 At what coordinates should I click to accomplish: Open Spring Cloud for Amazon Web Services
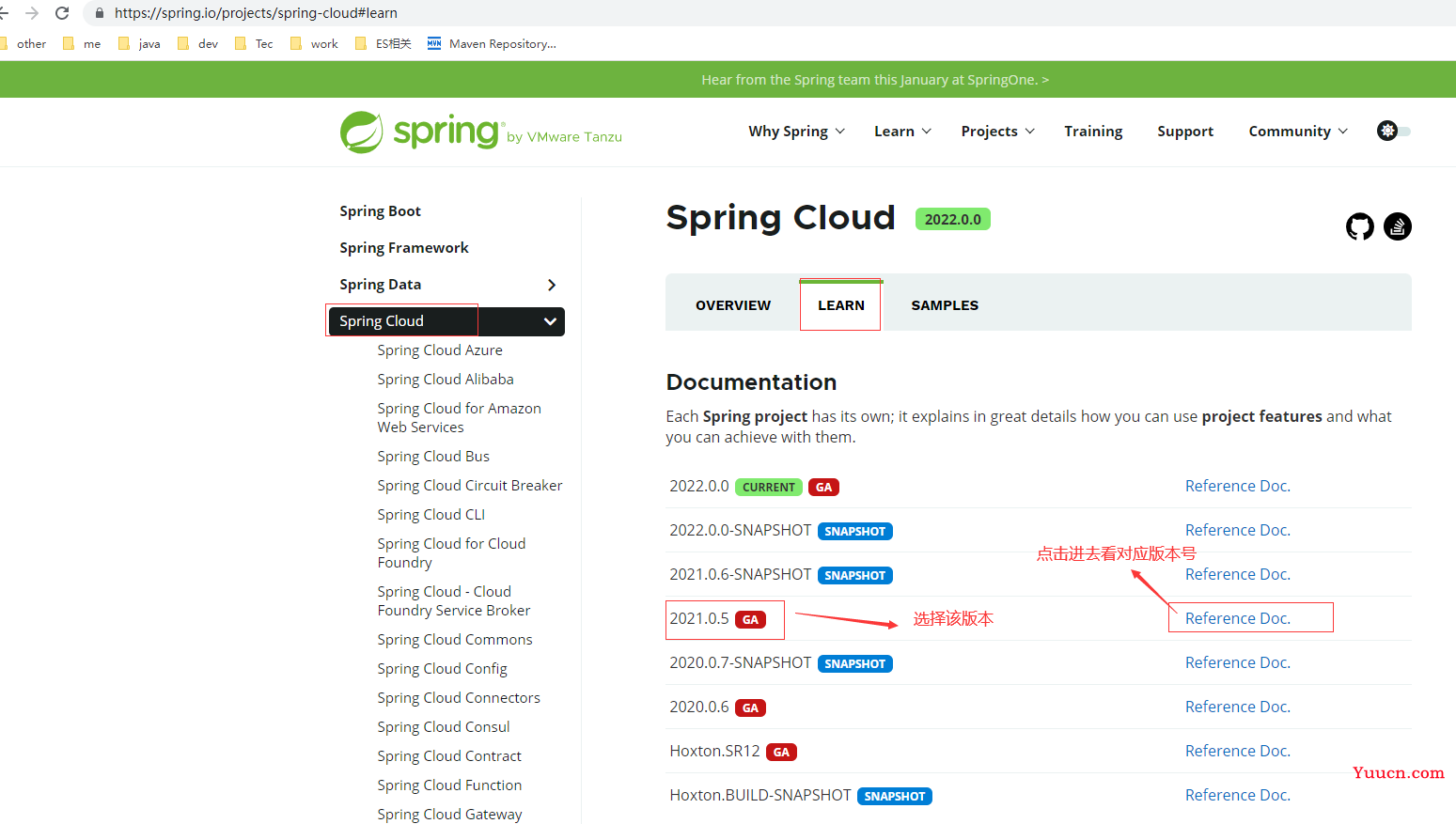(460, 418)
